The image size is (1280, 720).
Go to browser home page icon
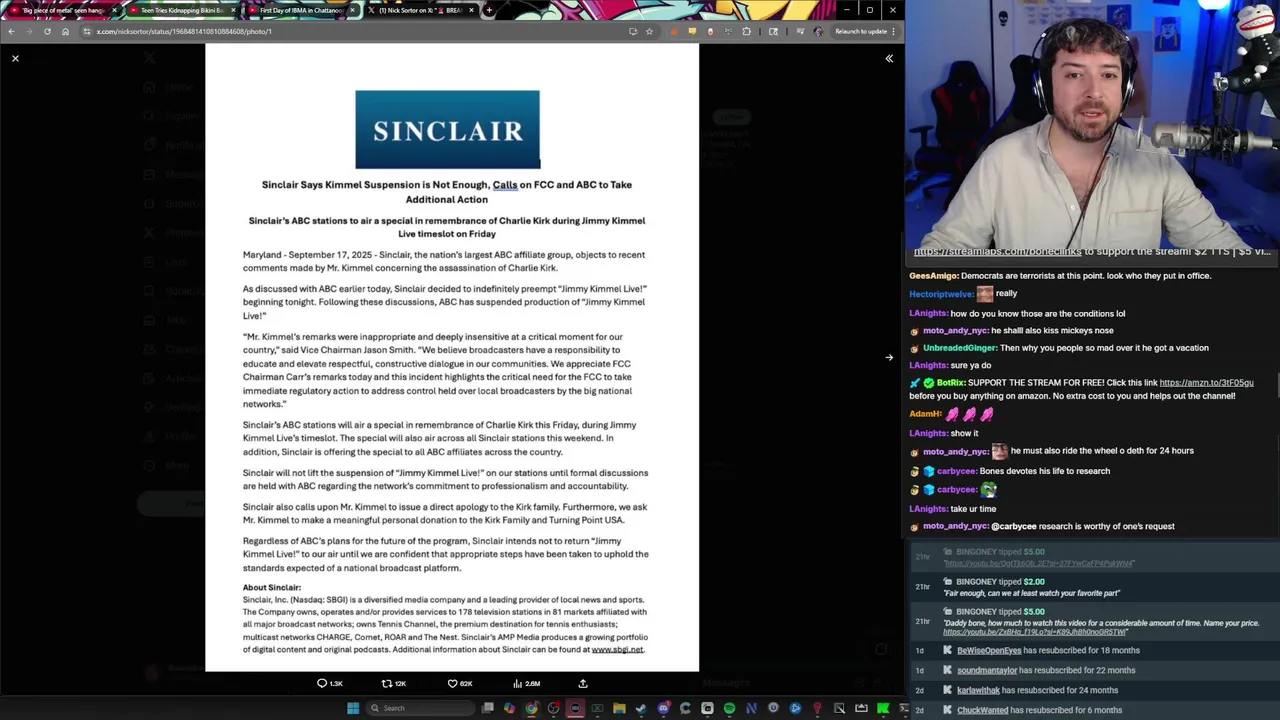coord(65,31)
